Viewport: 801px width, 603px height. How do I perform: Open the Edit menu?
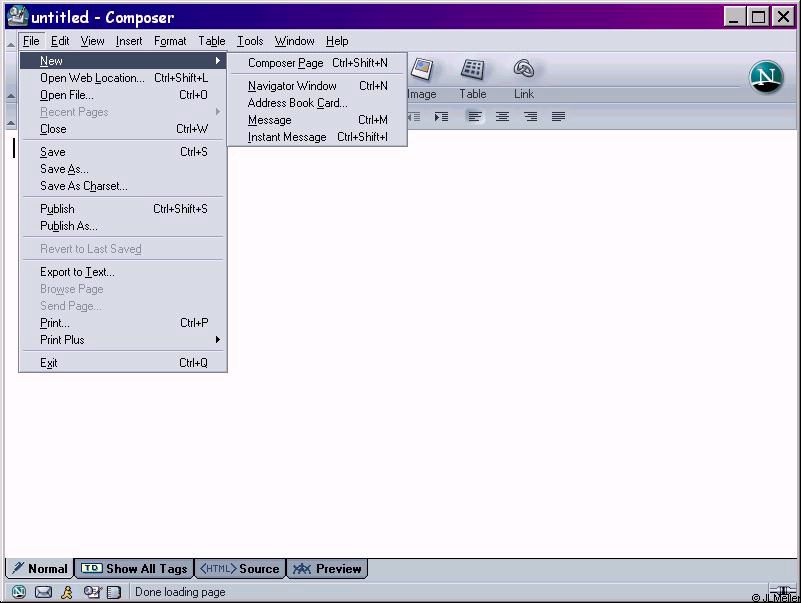[60, 41]
